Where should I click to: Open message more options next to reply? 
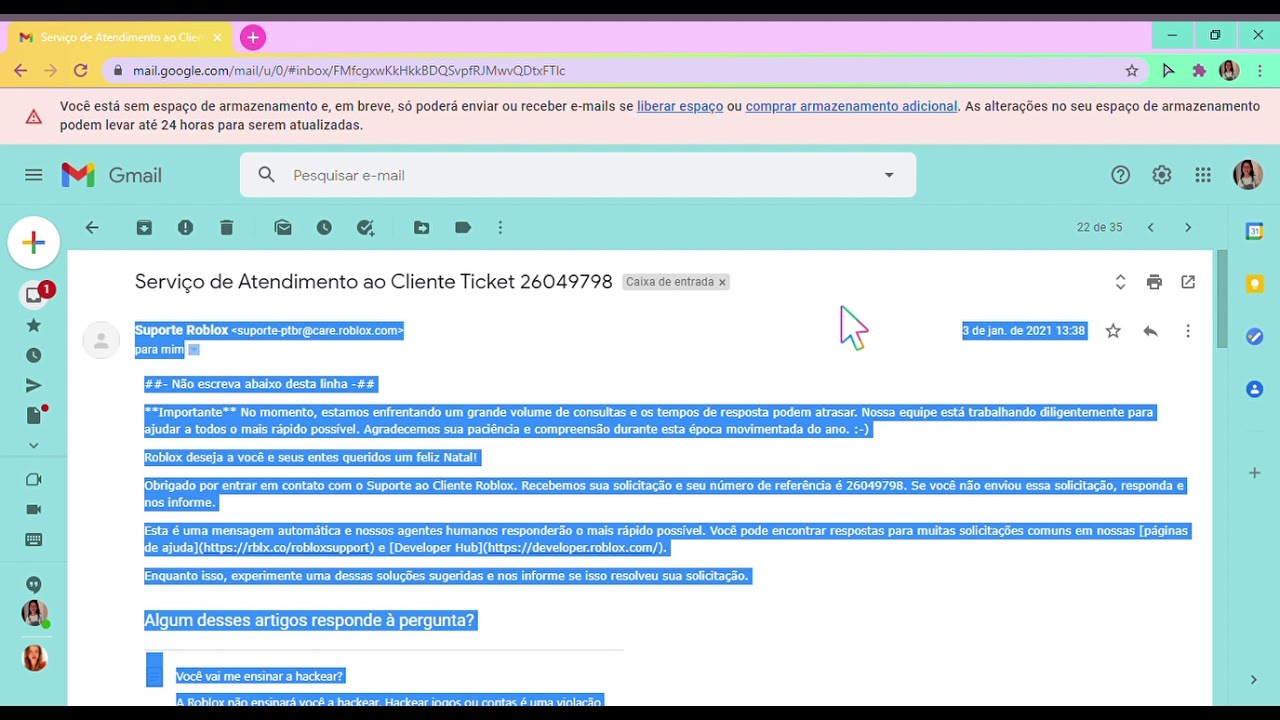(x=1188, y=331)
